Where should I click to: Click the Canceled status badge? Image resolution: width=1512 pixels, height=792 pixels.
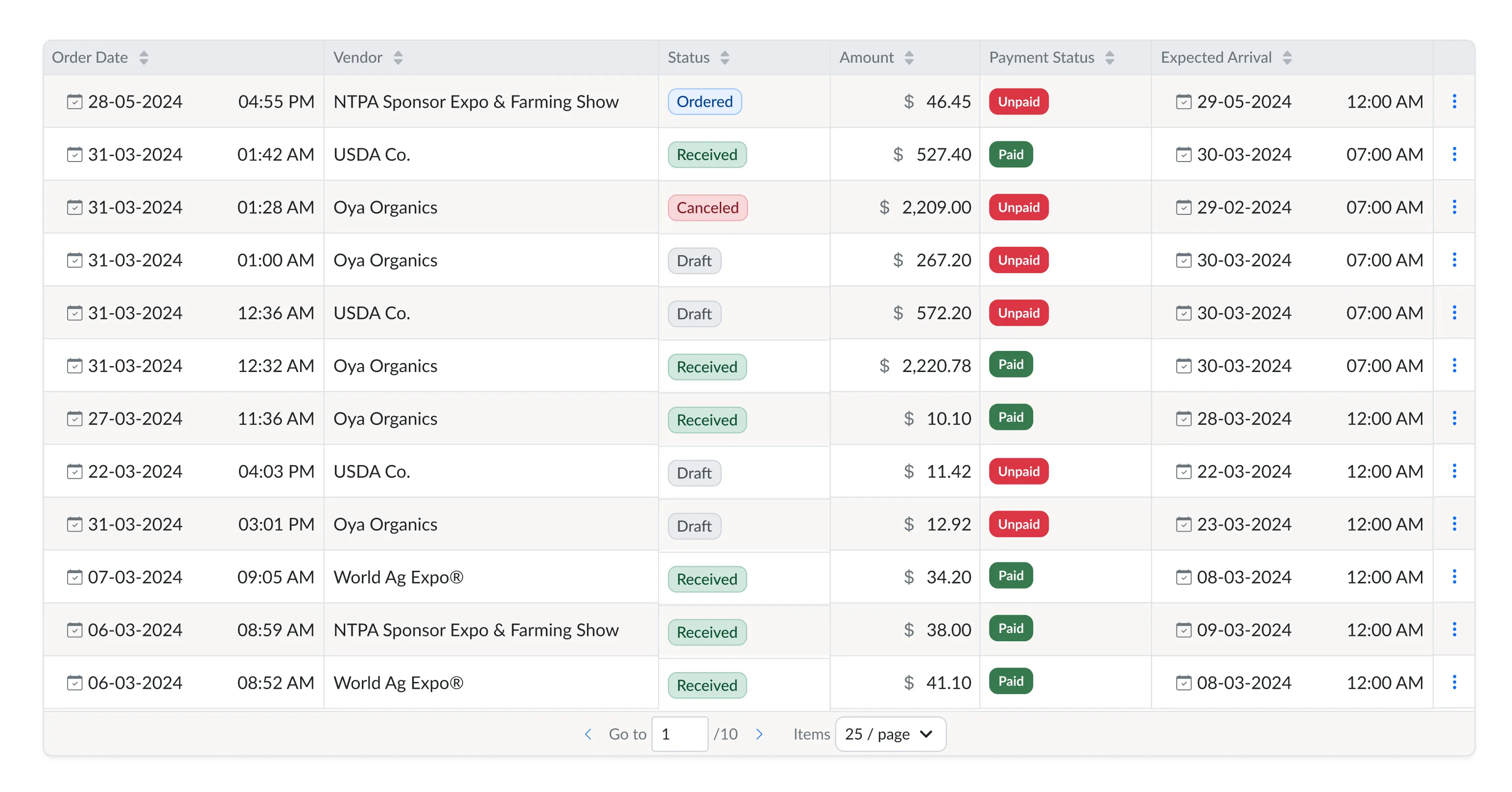[x=708, y=208]
